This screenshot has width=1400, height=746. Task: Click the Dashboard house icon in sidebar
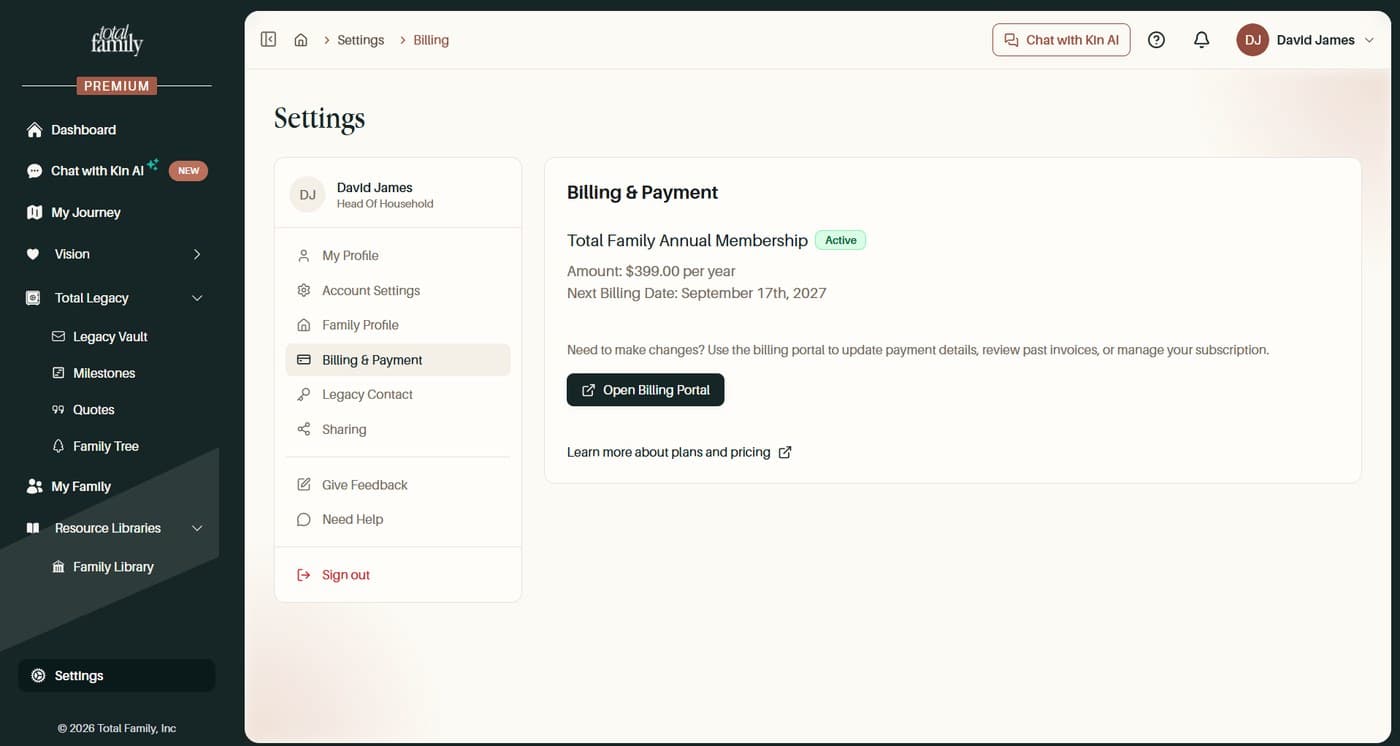(x=35, y=130)
